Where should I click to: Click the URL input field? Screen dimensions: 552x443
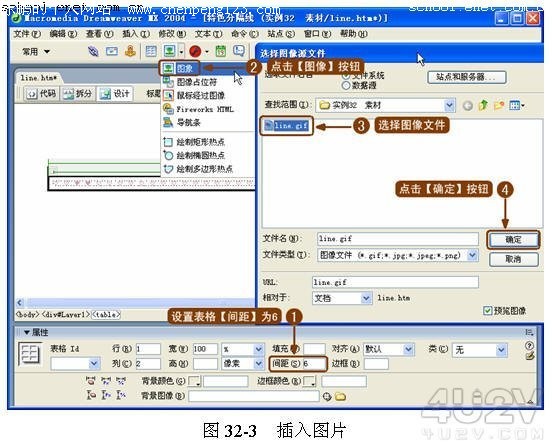pos(395,282)
